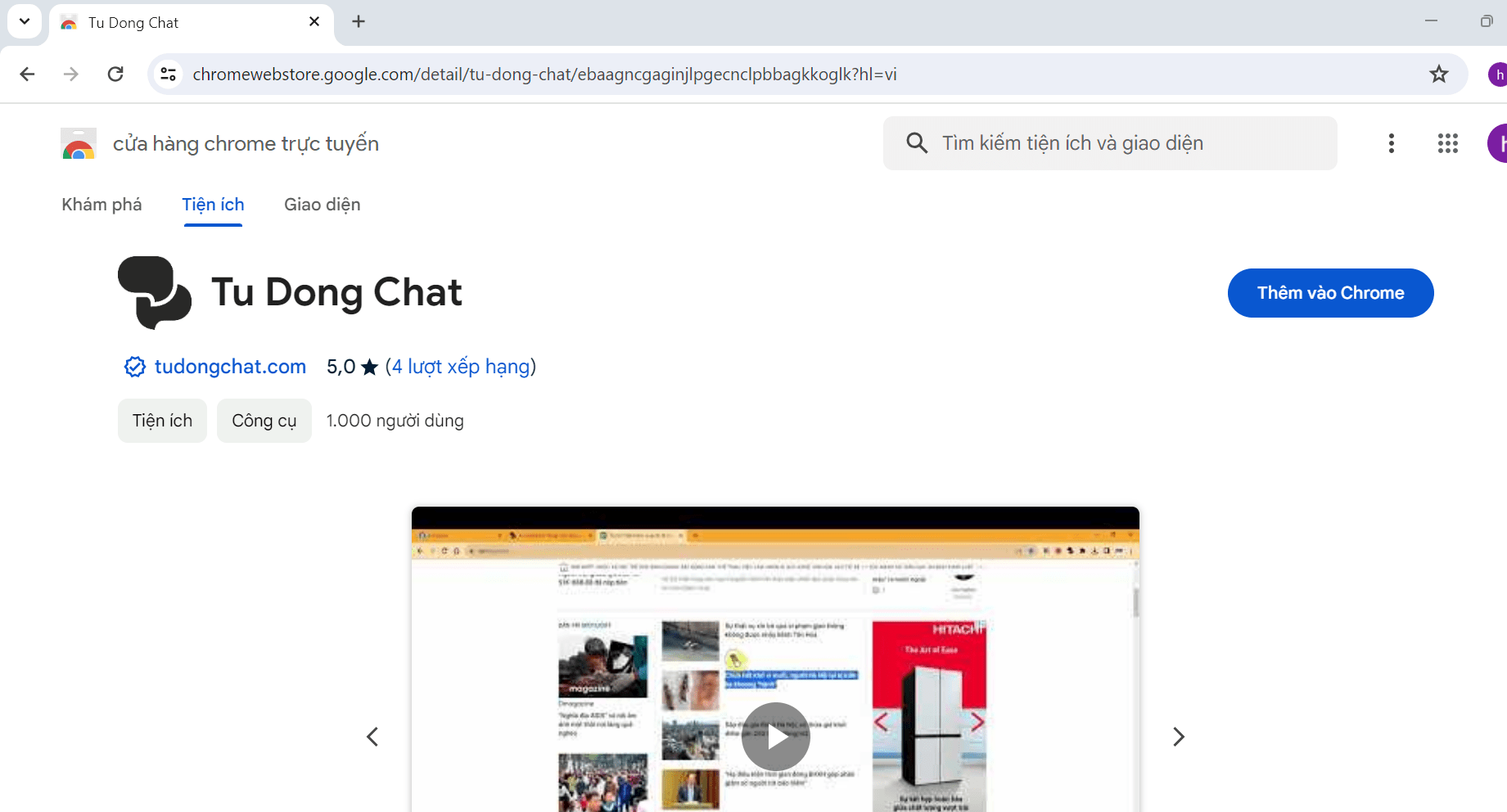Image resolution: width=1507 pixels, height=812 pixels.
Task: Click the verified publisher badge icon
Action: (135, 367)
